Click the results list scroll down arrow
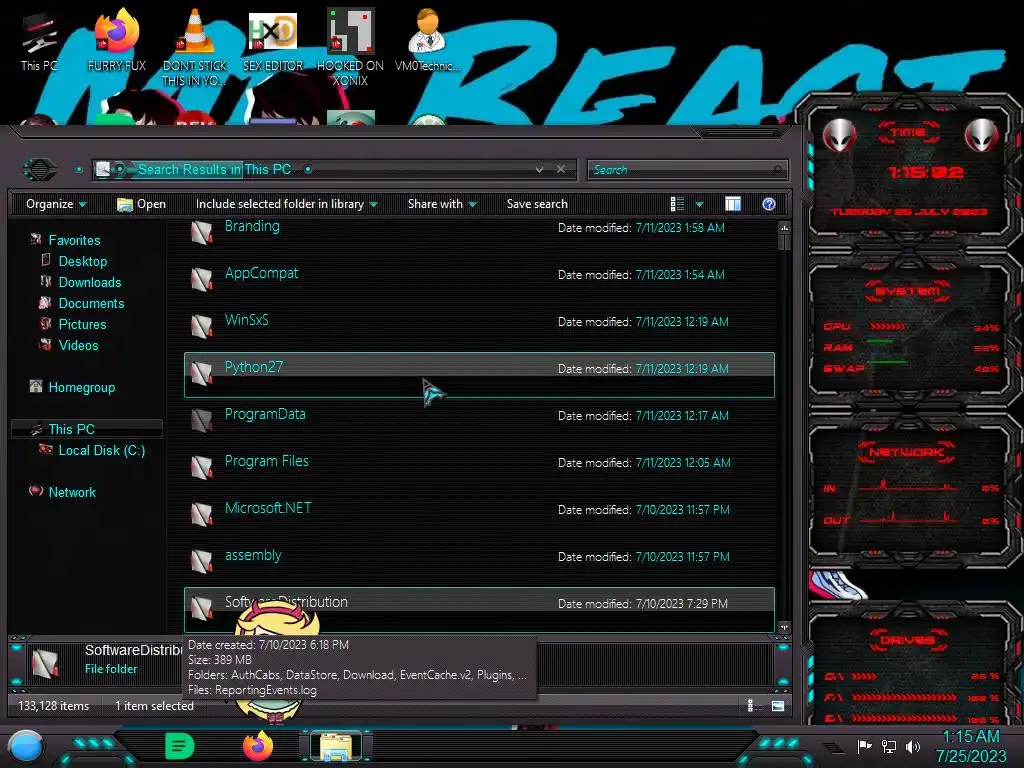 784,628
